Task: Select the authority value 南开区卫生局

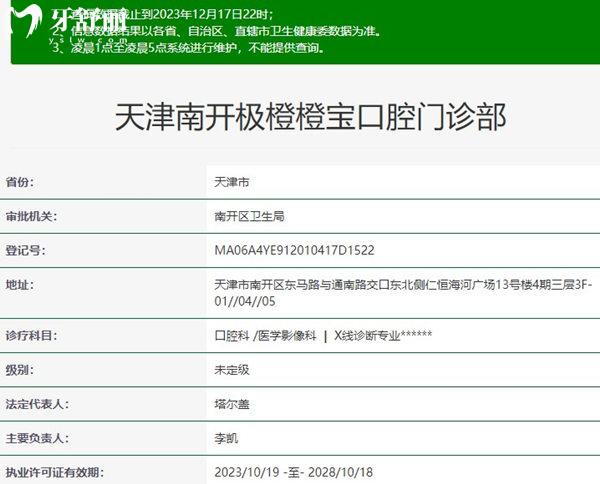Action: (x=249, y=216)
